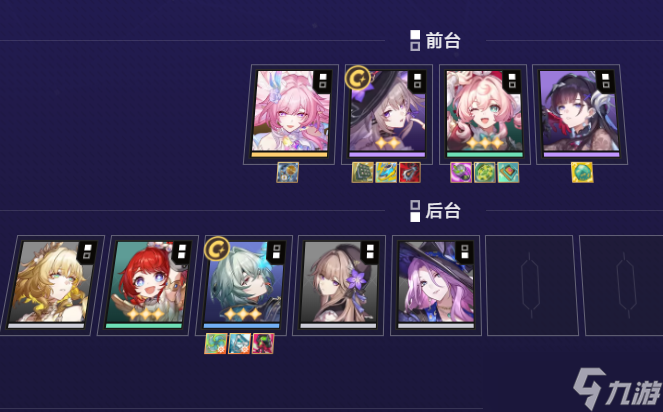This screenshot has width=663, height=412.
Task: Click the gold refresh badge on witch-hat front card
Action: pos(357,78)
